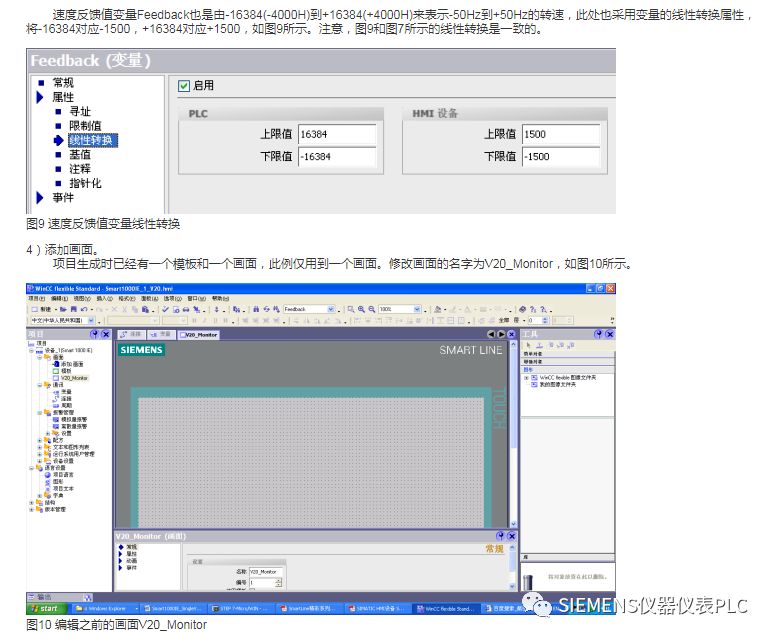Image resolution: width=772 pixels, height=639 pixels.
Task: Click HMI 上限值 field showing 1500
Action: [x=561, y=134]
